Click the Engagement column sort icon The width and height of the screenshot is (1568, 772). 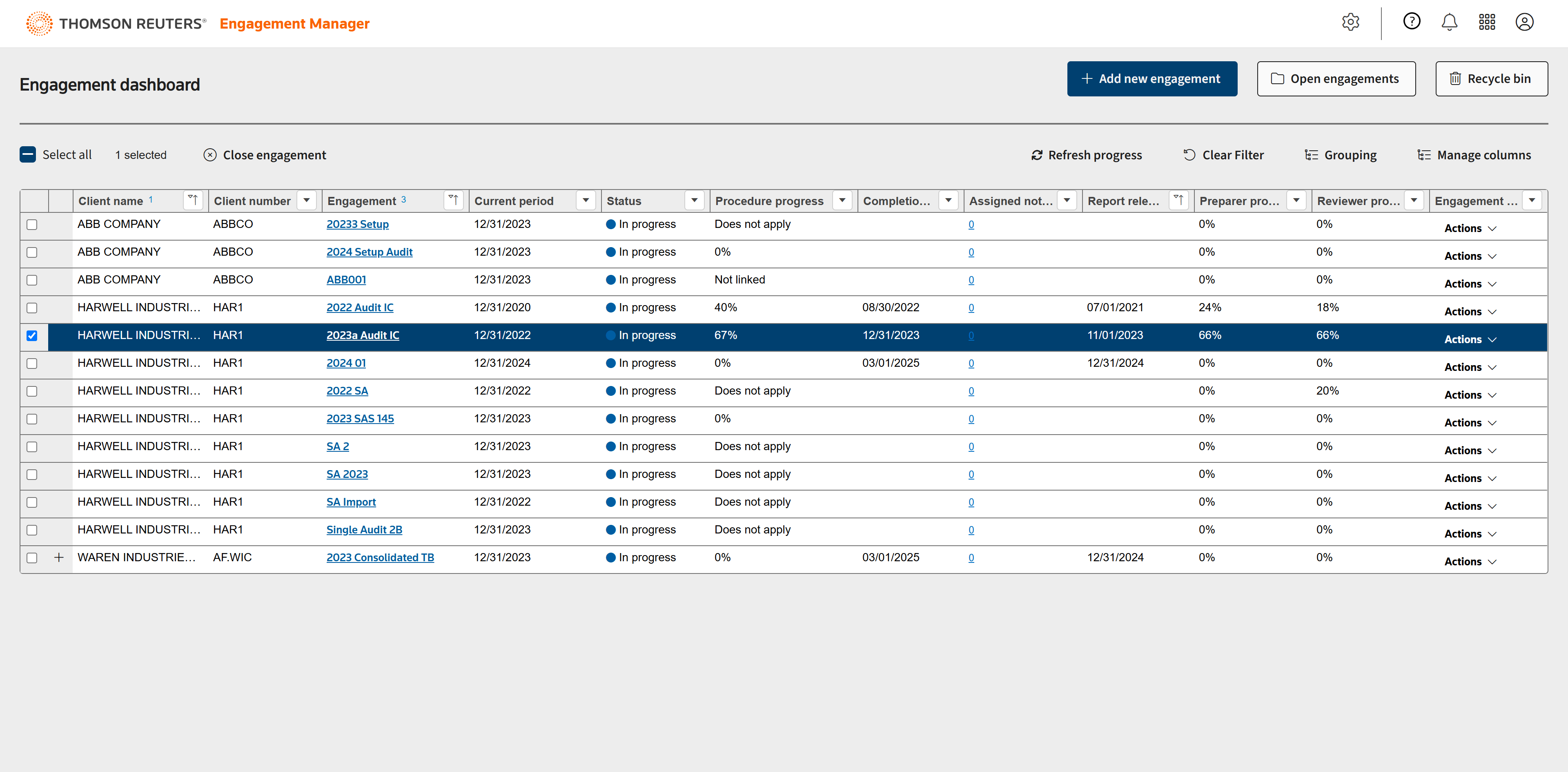tap(454, 200)
